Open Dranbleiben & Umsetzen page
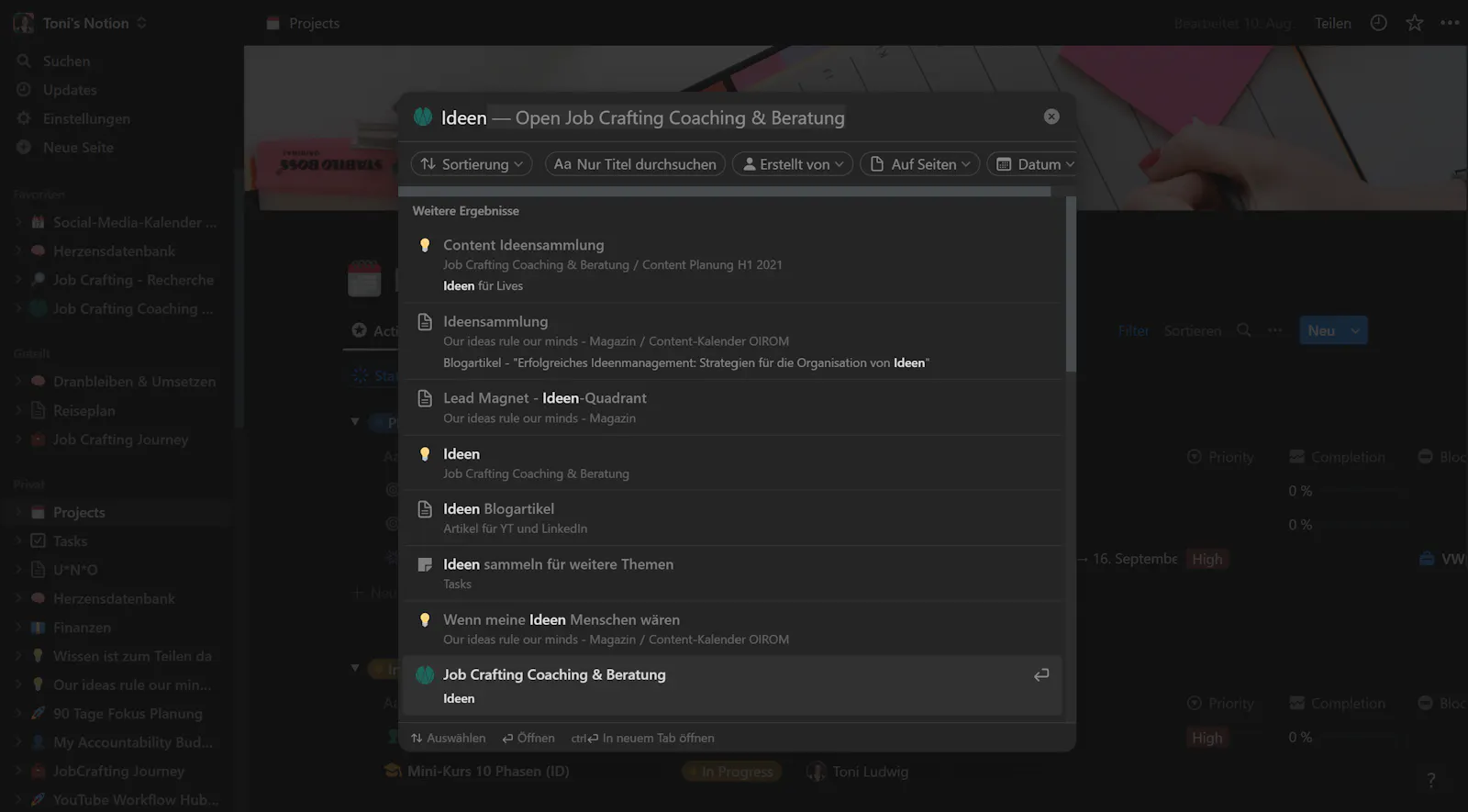Viewport: 1468px width, 812px height. tap(134, 382)
